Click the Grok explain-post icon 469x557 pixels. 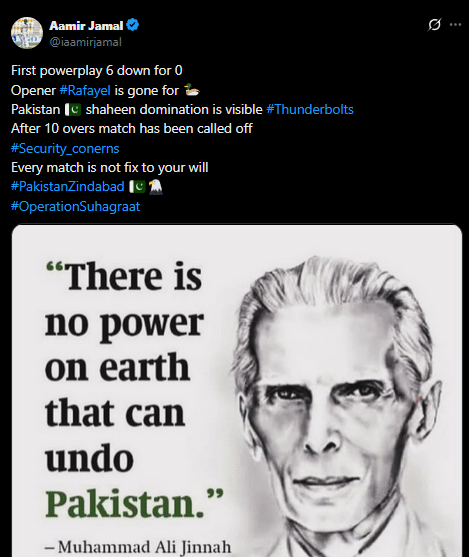coord(434,25)
